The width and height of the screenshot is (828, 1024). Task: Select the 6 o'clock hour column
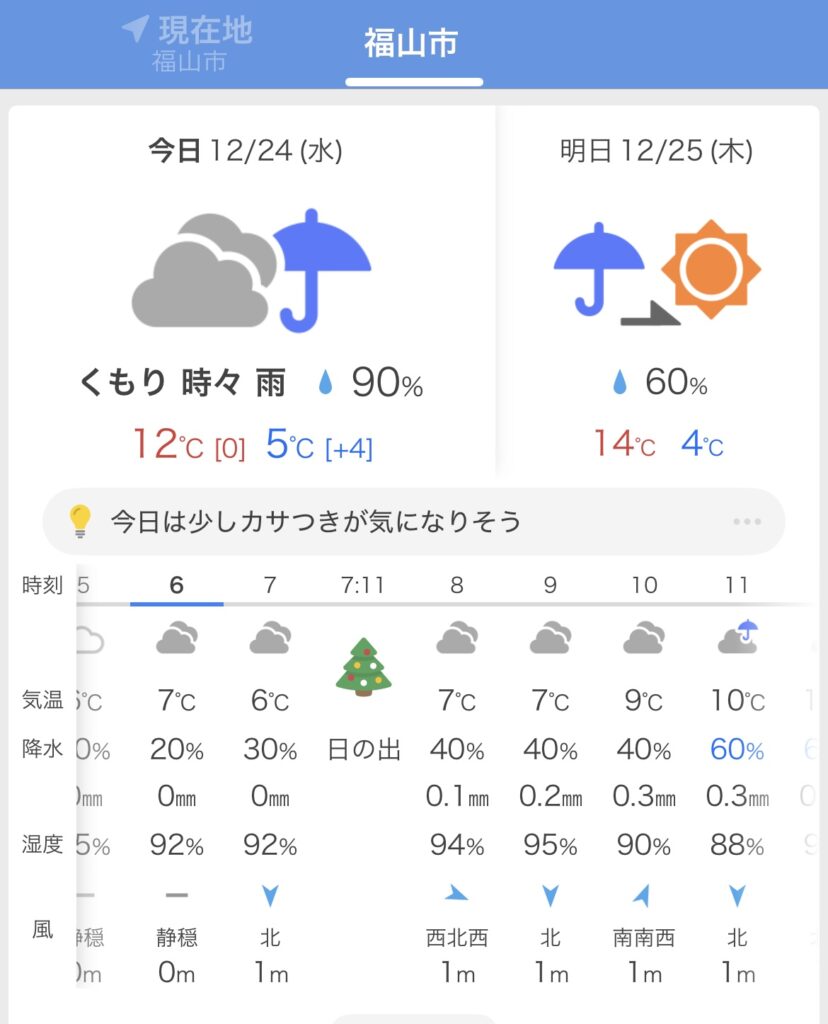pos(177,585)
